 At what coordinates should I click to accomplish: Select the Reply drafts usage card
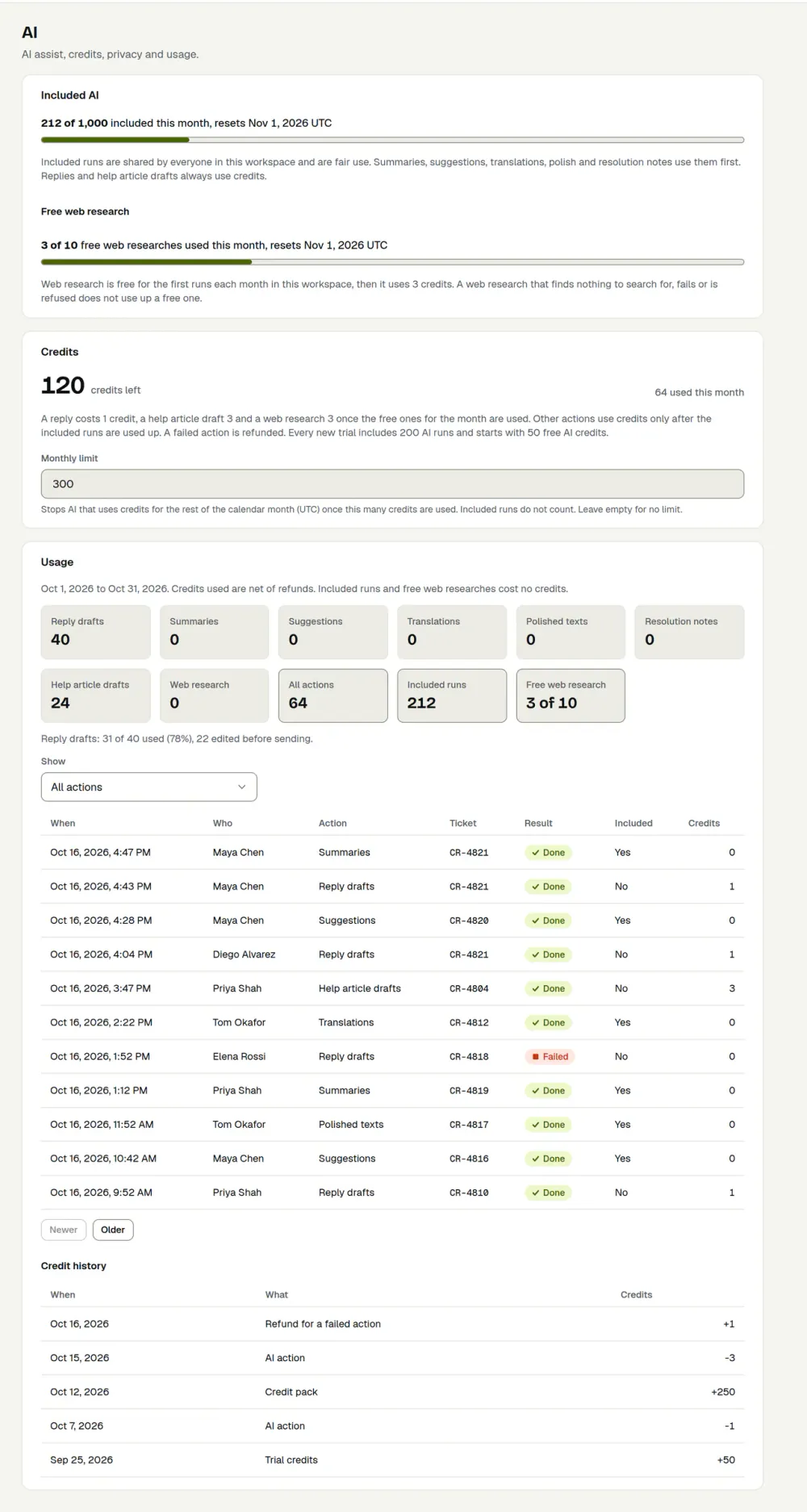click(95, 632)
